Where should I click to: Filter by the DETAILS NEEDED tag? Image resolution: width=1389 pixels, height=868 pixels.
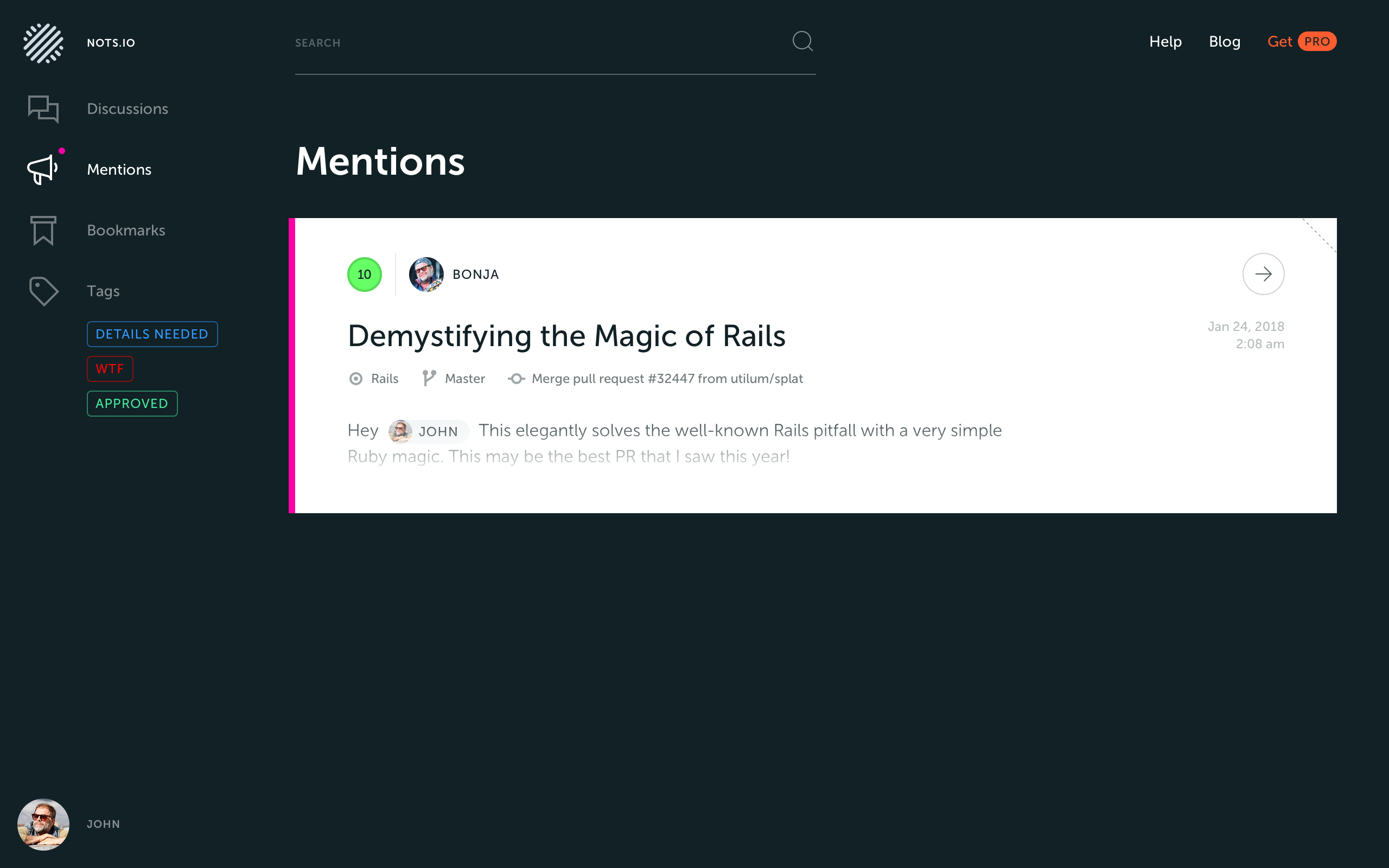(x=152, y=334)
